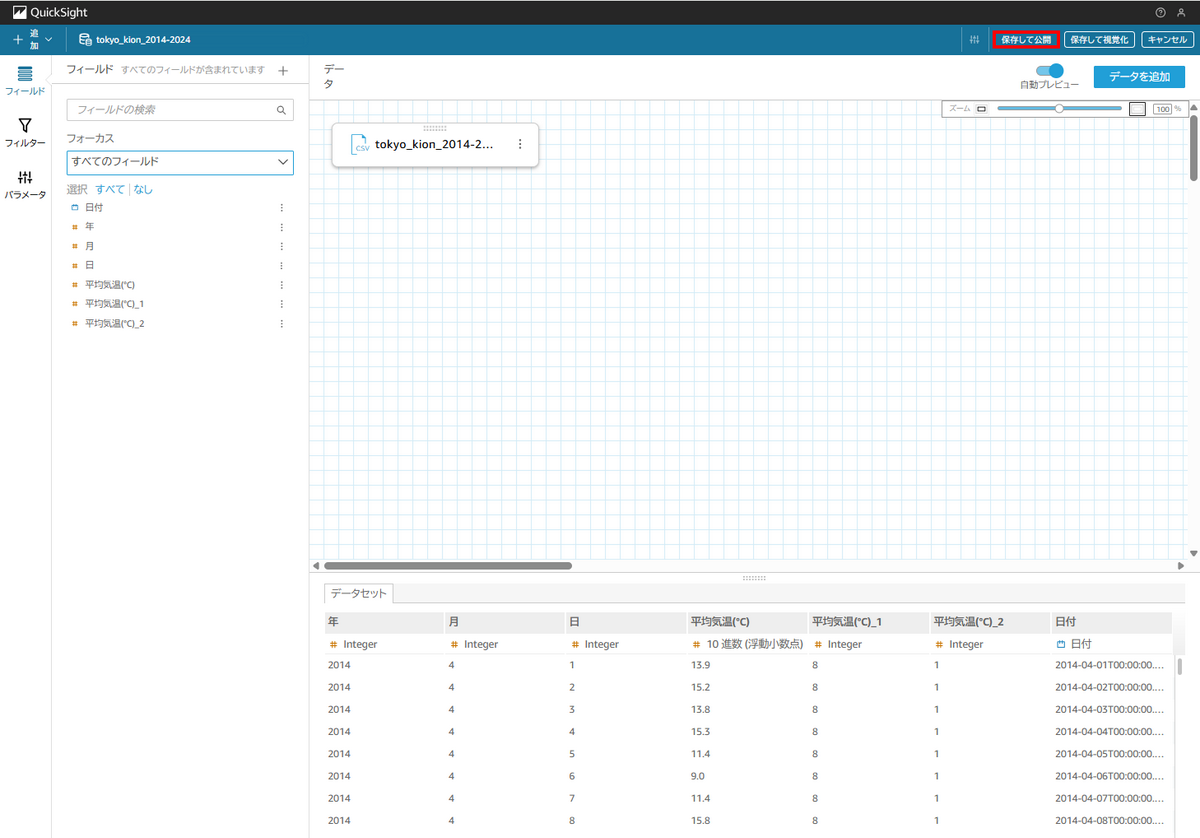Image resolution: width=1200 pixels, height=838 pixels.
Task: Click the vertical canvas scrollbar thumb
Action: click(x=1193, y=148)
